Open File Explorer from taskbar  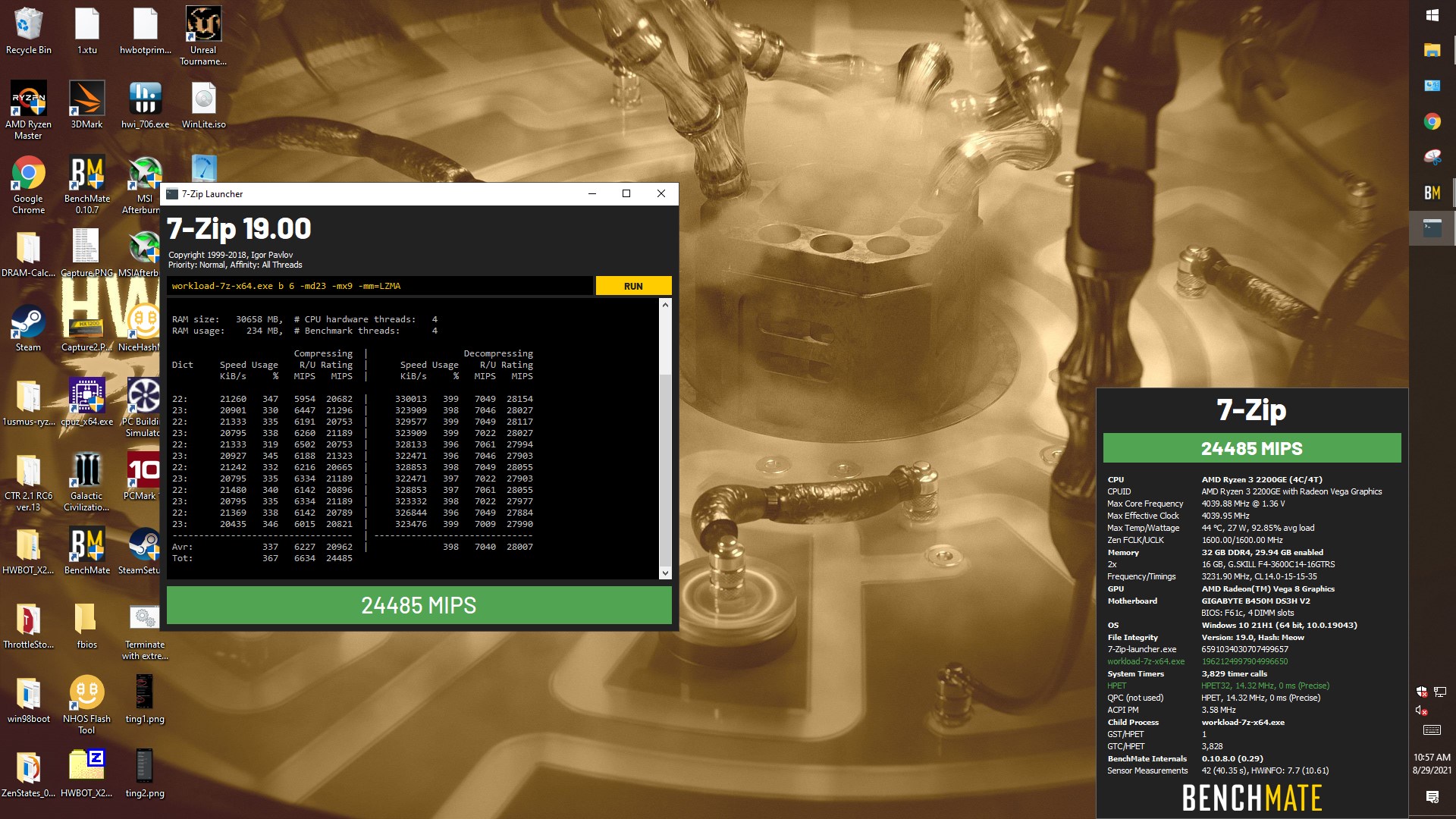coord(1432,50)
